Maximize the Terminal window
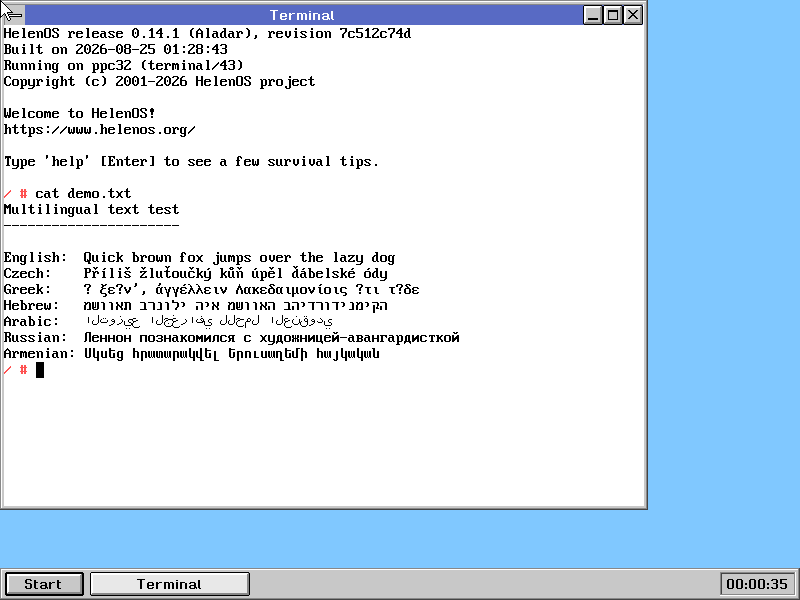Screen dimensions: 800x600 click(613, 15)
